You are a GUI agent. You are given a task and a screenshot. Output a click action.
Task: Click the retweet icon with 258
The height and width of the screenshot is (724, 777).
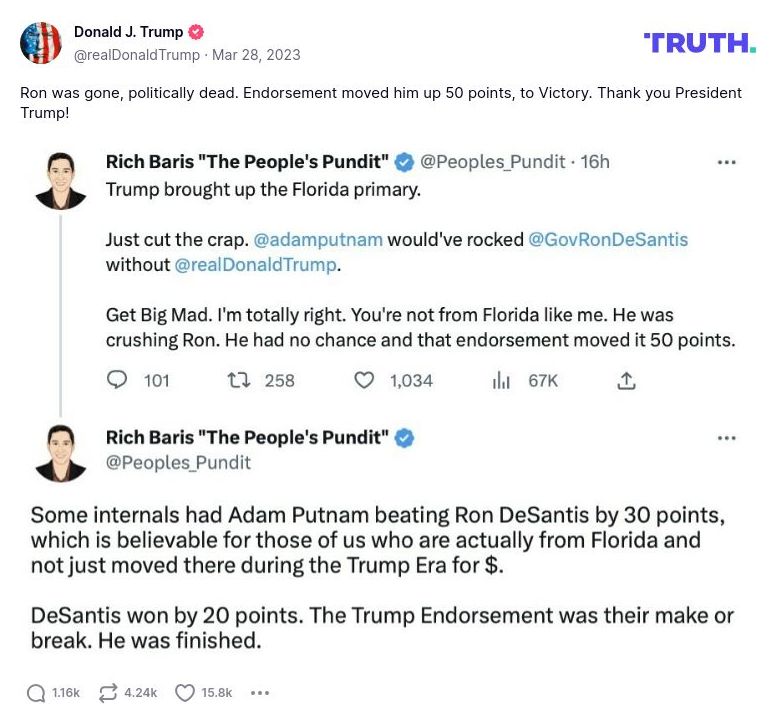[237, 380]
